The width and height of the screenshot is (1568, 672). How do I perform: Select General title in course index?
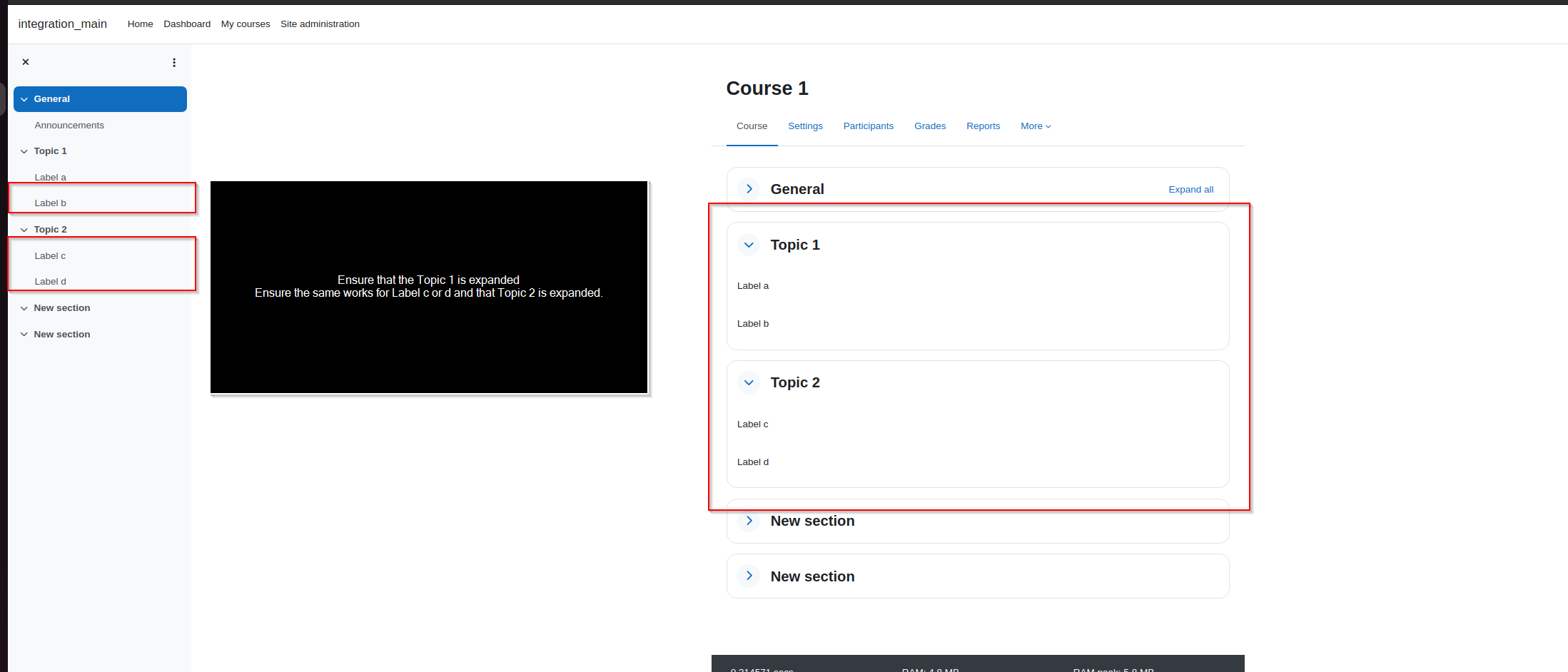click(x=51, y=99)
